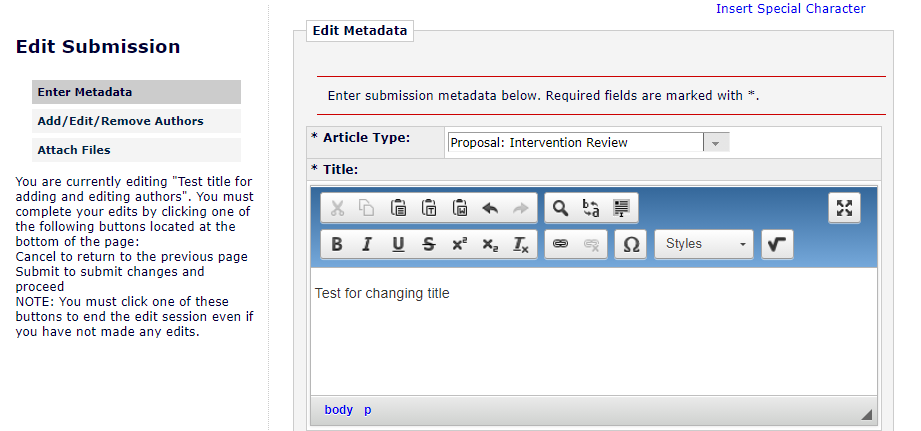
Task: Click Paste from Word icon
Action: (460, 208)
